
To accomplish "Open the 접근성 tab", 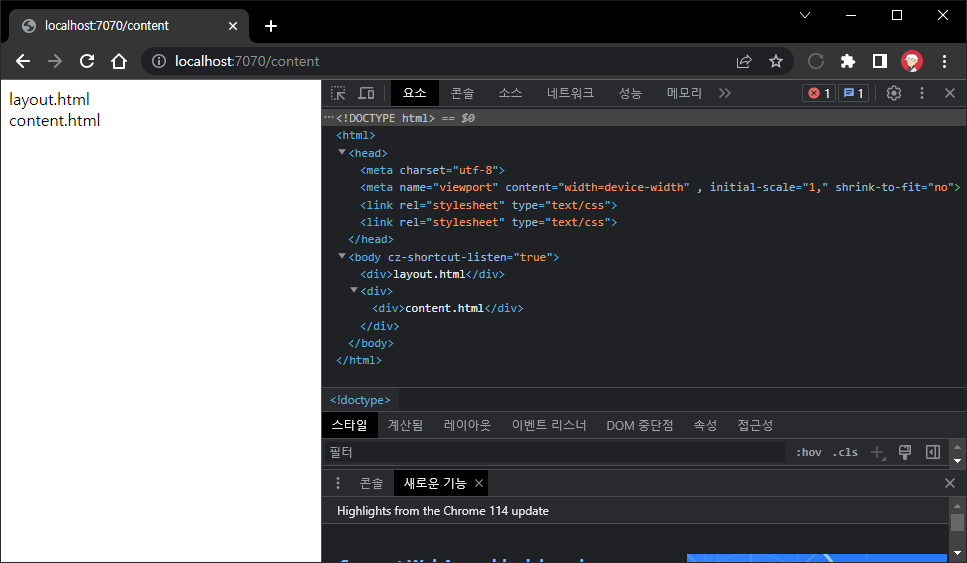I will tap(755, 425).
